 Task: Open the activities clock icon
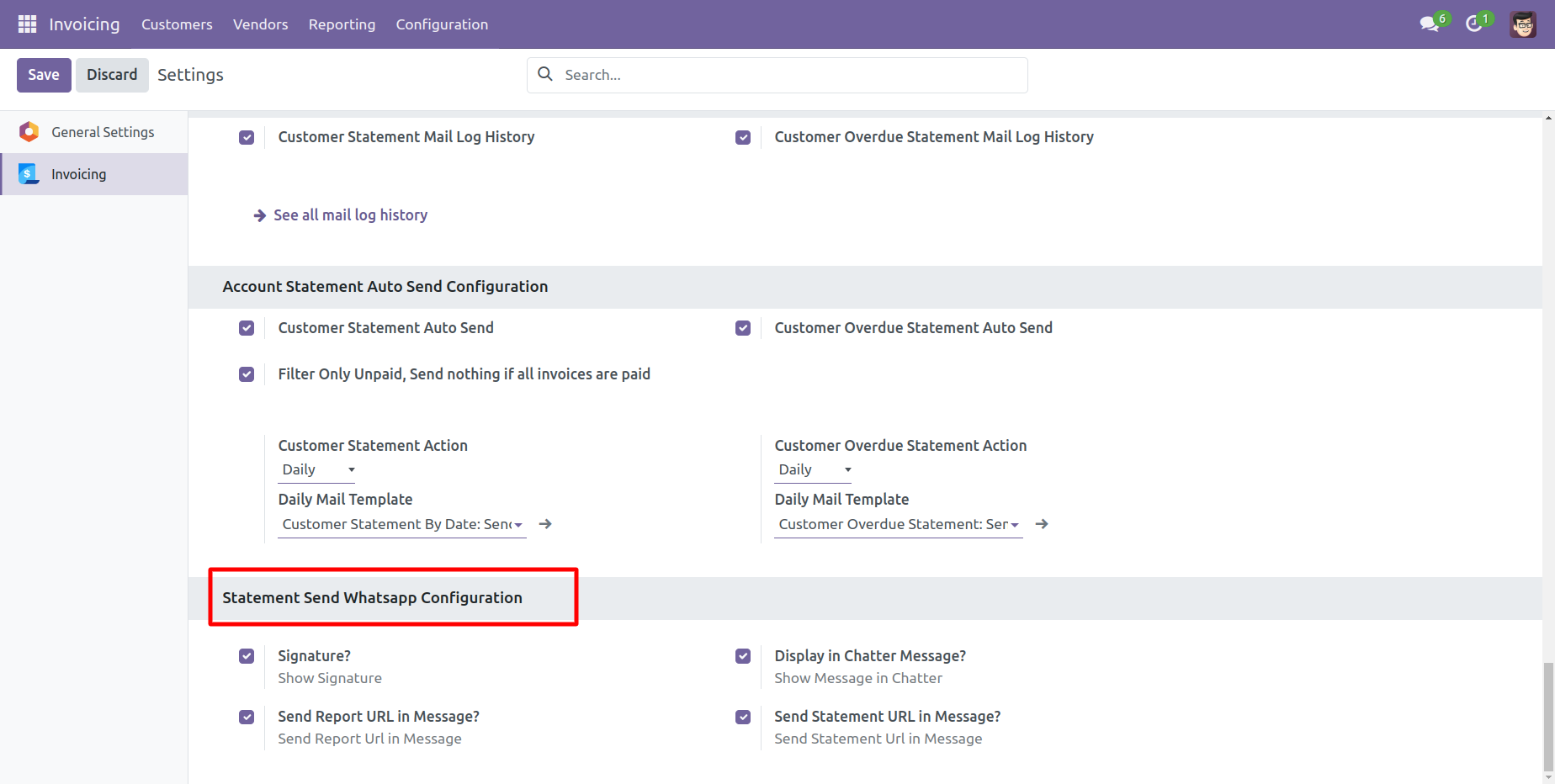[x=1473, y=24]
